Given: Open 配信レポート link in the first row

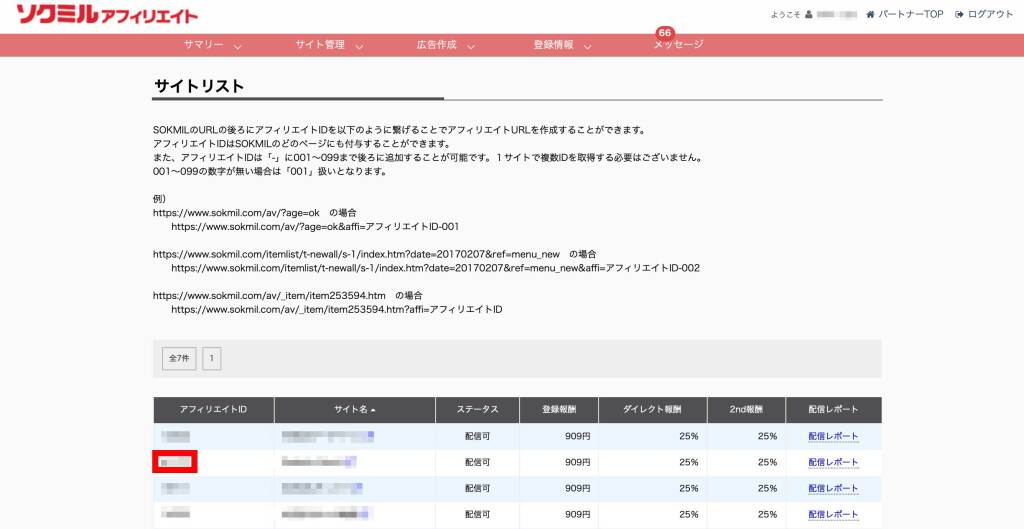Looking at the screenshot, I should pyautogui.click(x=833, y=436).
